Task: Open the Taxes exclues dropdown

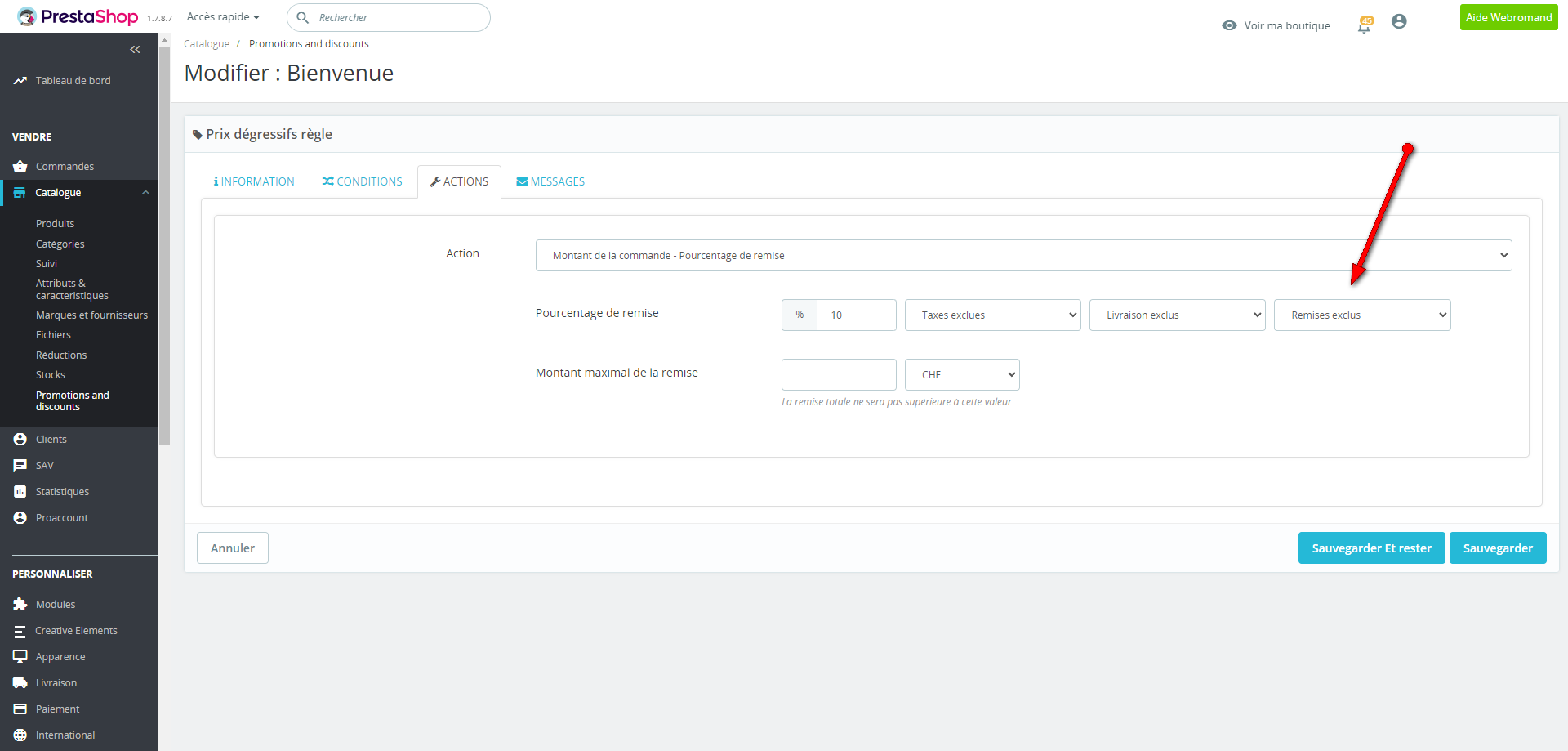Action: [992, 315]
